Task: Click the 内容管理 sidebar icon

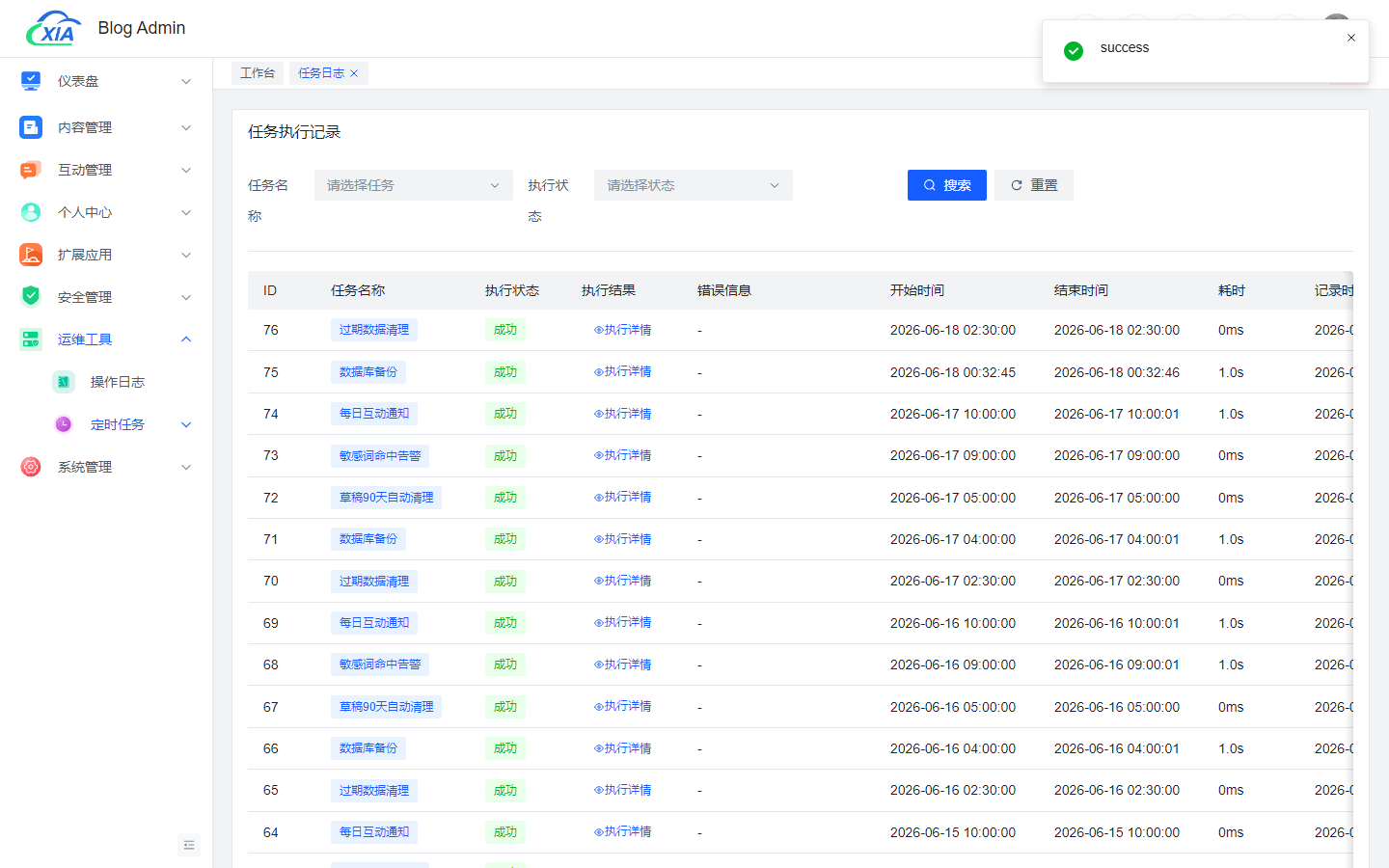Action: click(31, 127)
